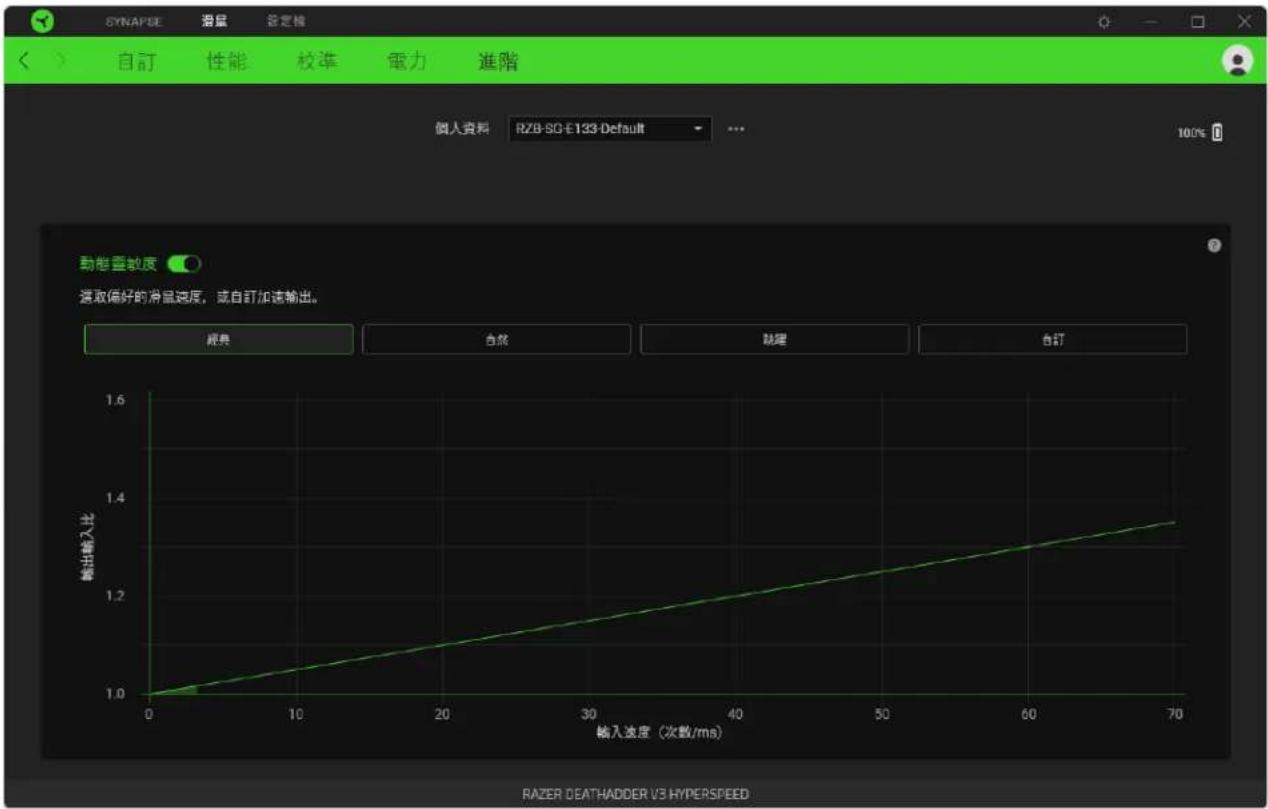Click the 1.6 value on vertical axis
Viewport: 1268px width, 809px height.
tap(115, 400)
